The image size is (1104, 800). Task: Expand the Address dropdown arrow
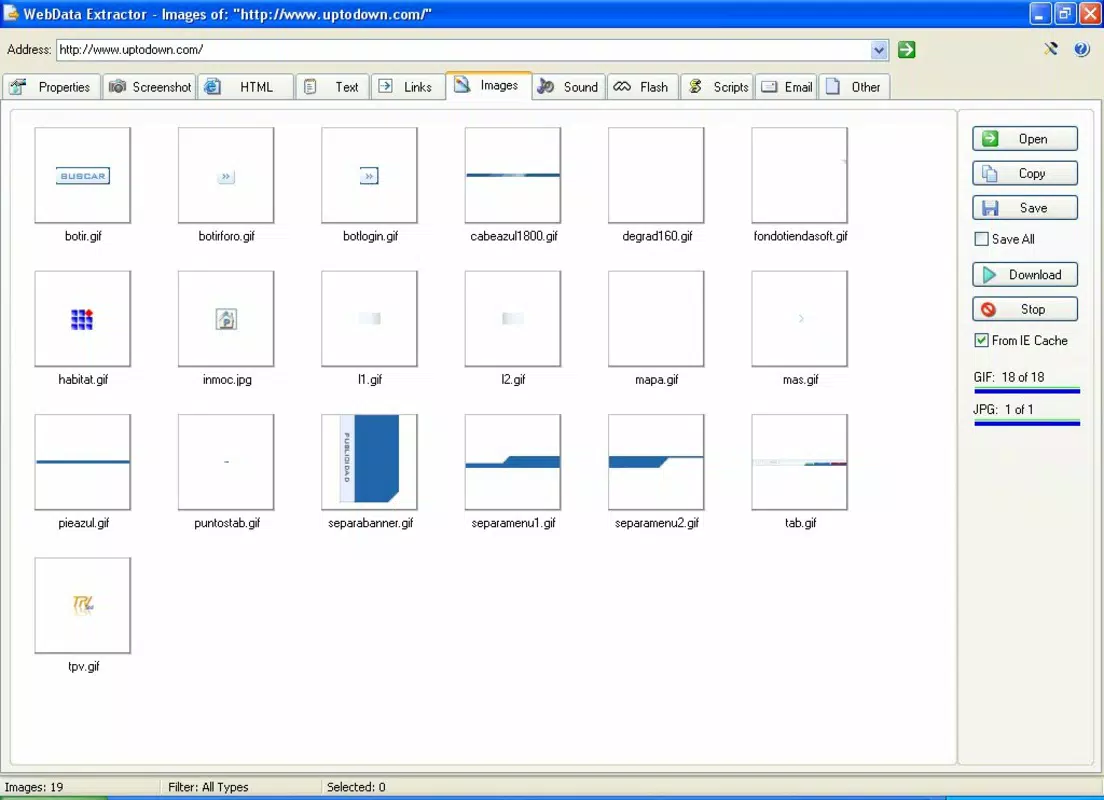[878, 50]
